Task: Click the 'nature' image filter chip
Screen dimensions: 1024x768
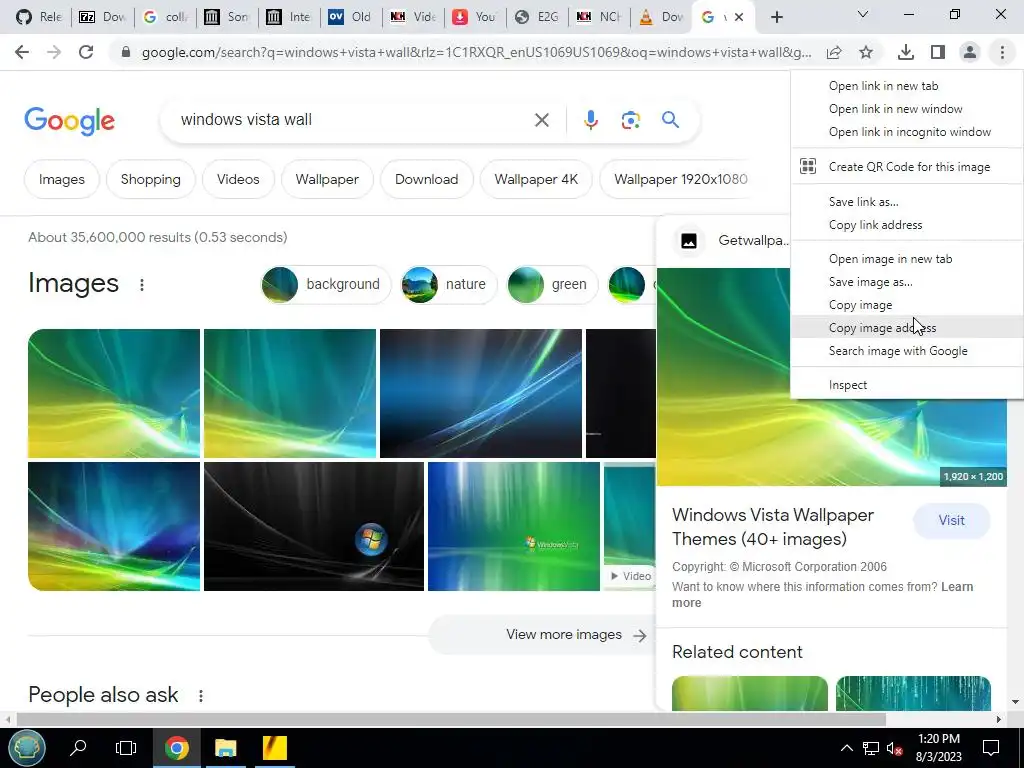Action: coord(447,284)
